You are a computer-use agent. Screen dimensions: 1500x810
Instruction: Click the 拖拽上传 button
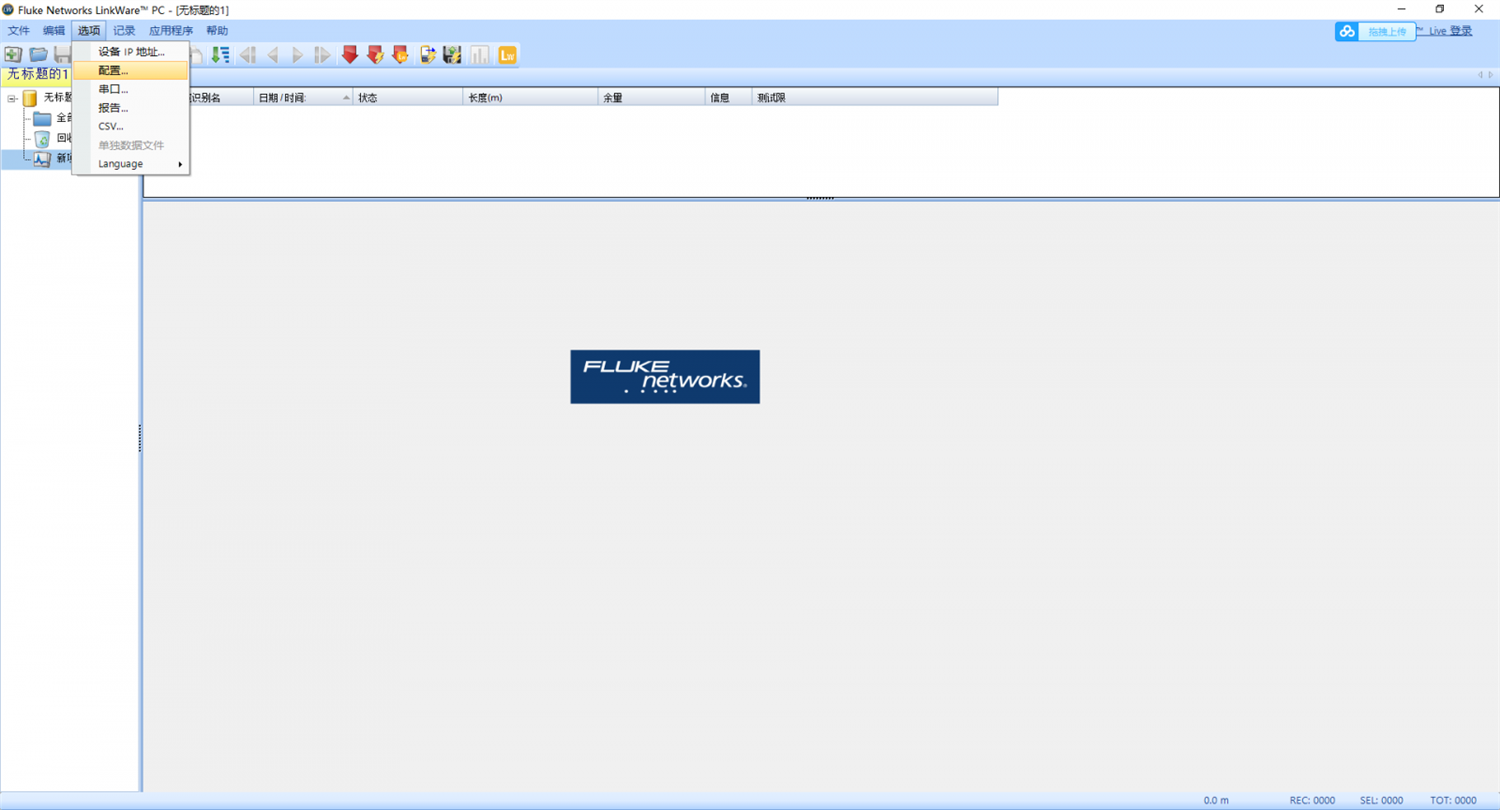coord(1386,32)
